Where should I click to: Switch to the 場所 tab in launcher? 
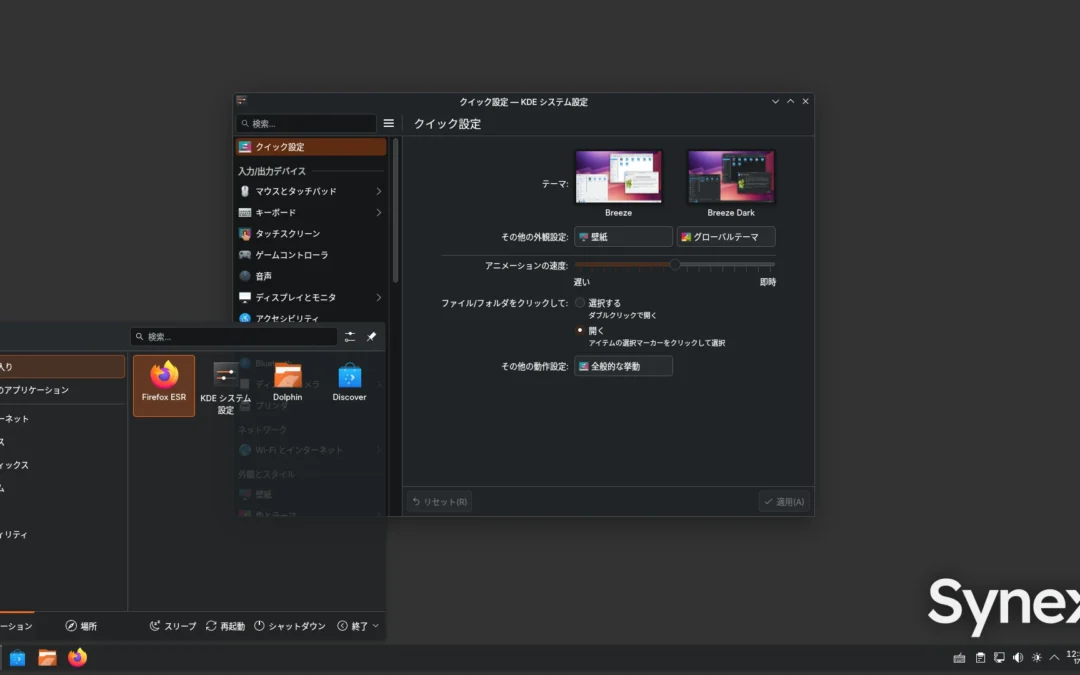point(82,625)
